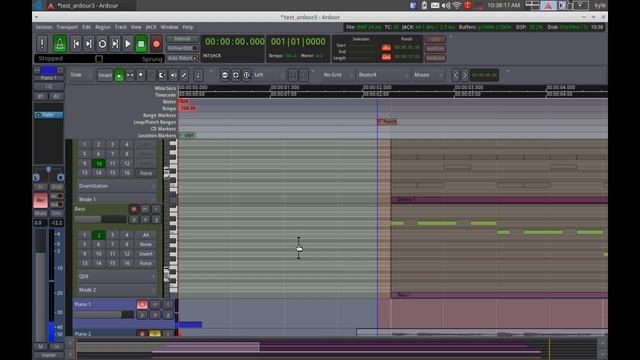The height and width of the screenshot is (360, 640).
Task: Click the shrink tracks icon
Action: [x=304, y=75]
